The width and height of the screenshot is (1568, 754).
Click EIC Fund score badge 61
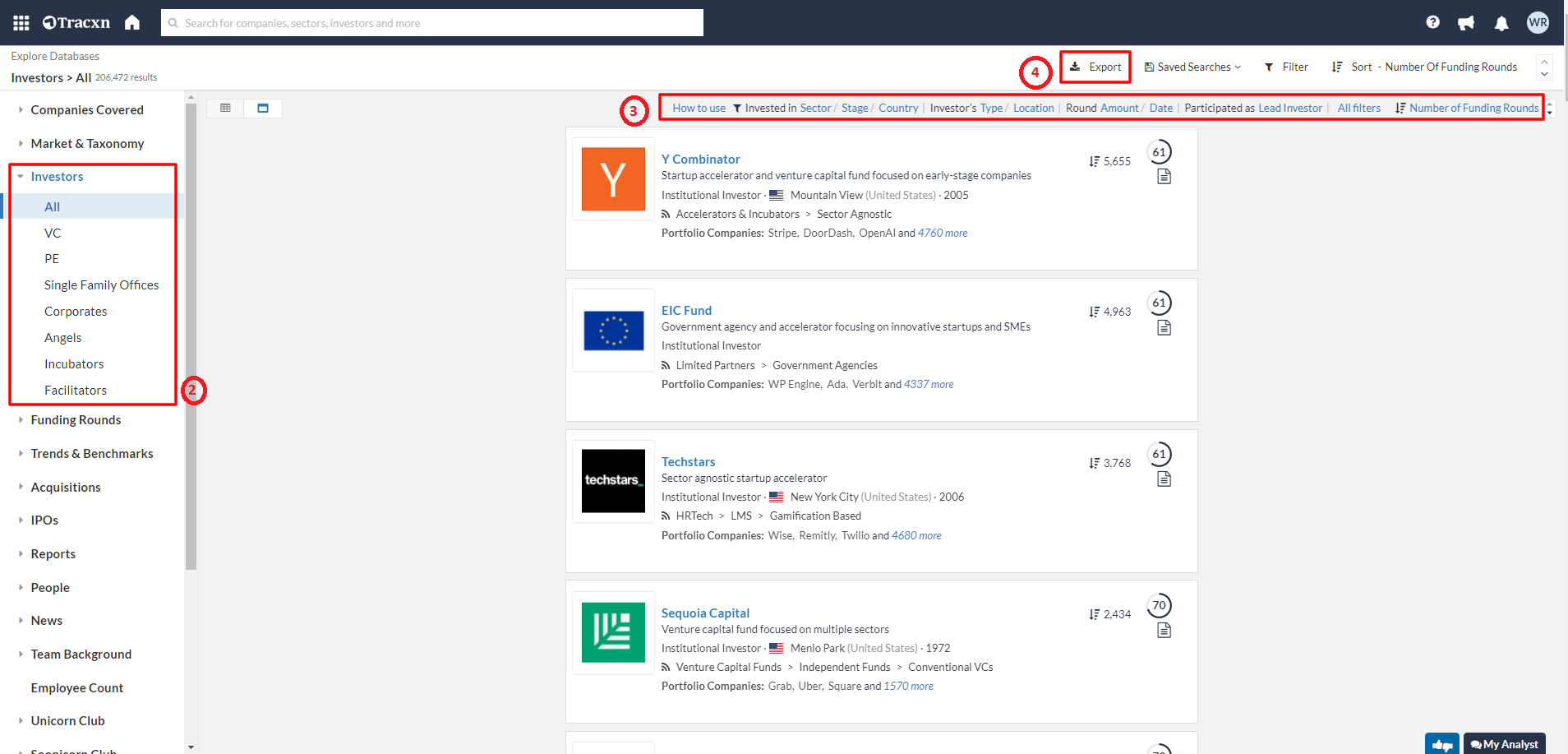click(x=1159, y=303)
